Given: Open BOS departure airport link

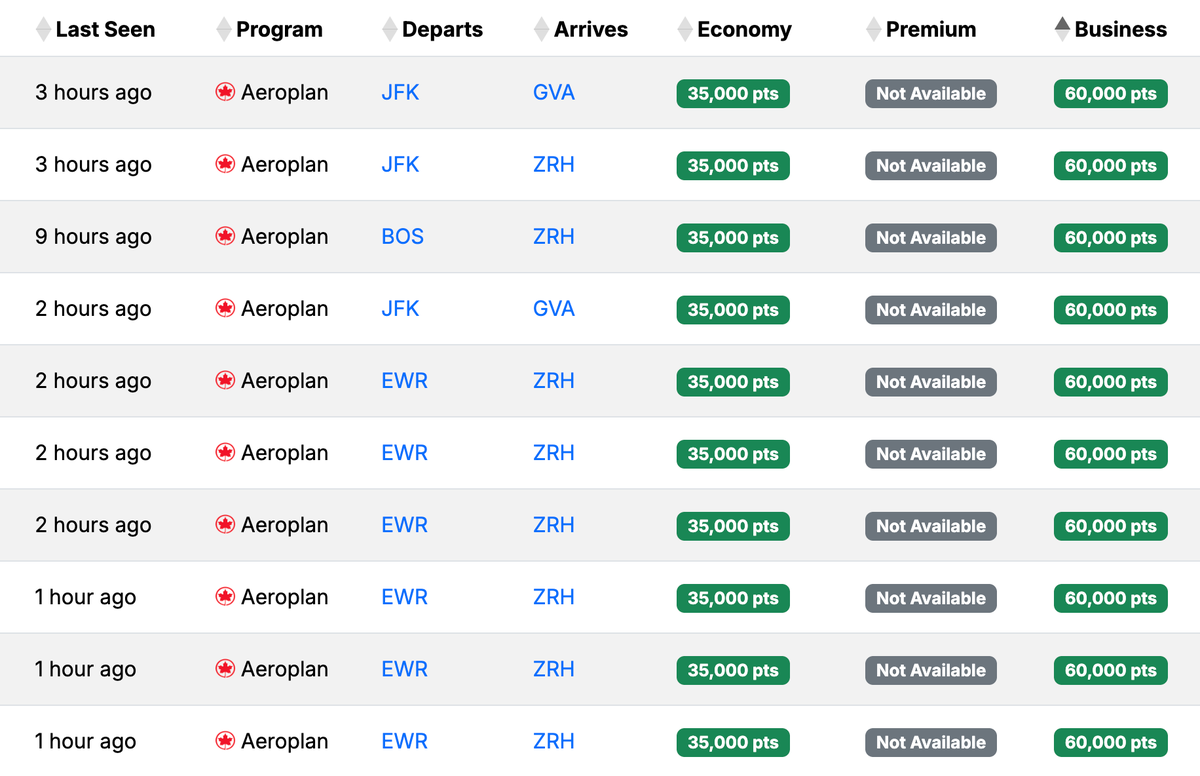Looking at the screenshot, I should 402,237.
